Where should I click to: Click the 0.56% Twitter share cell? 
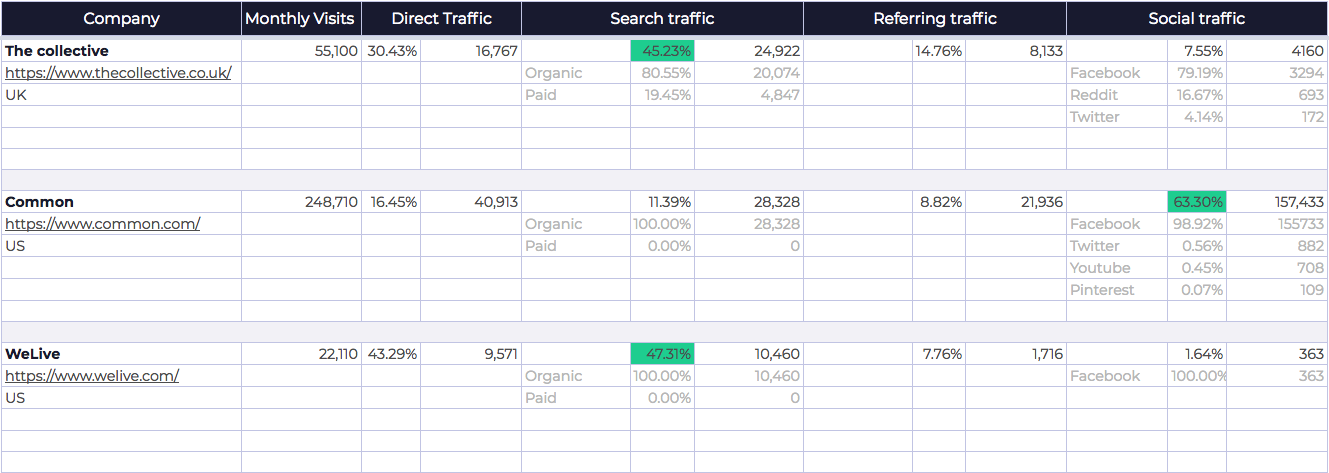tap(1197, 246)
